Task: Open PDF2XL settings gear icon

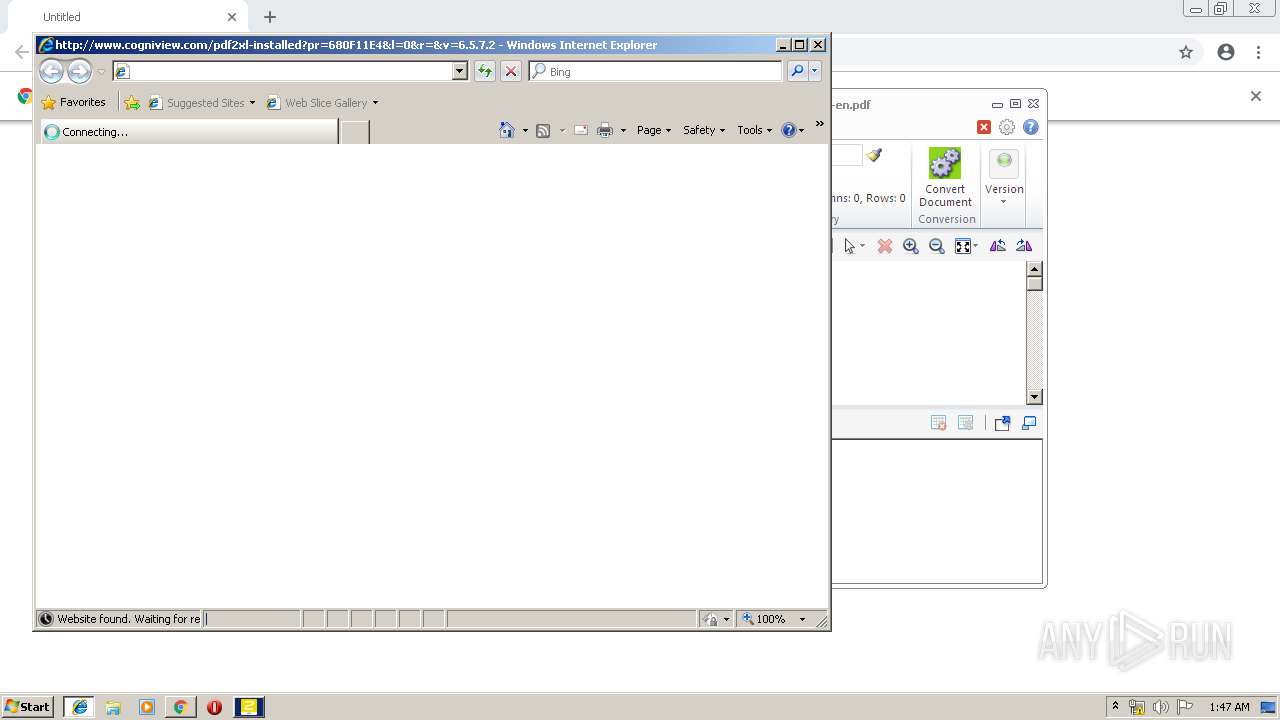Action: [x=1007, y=127]
